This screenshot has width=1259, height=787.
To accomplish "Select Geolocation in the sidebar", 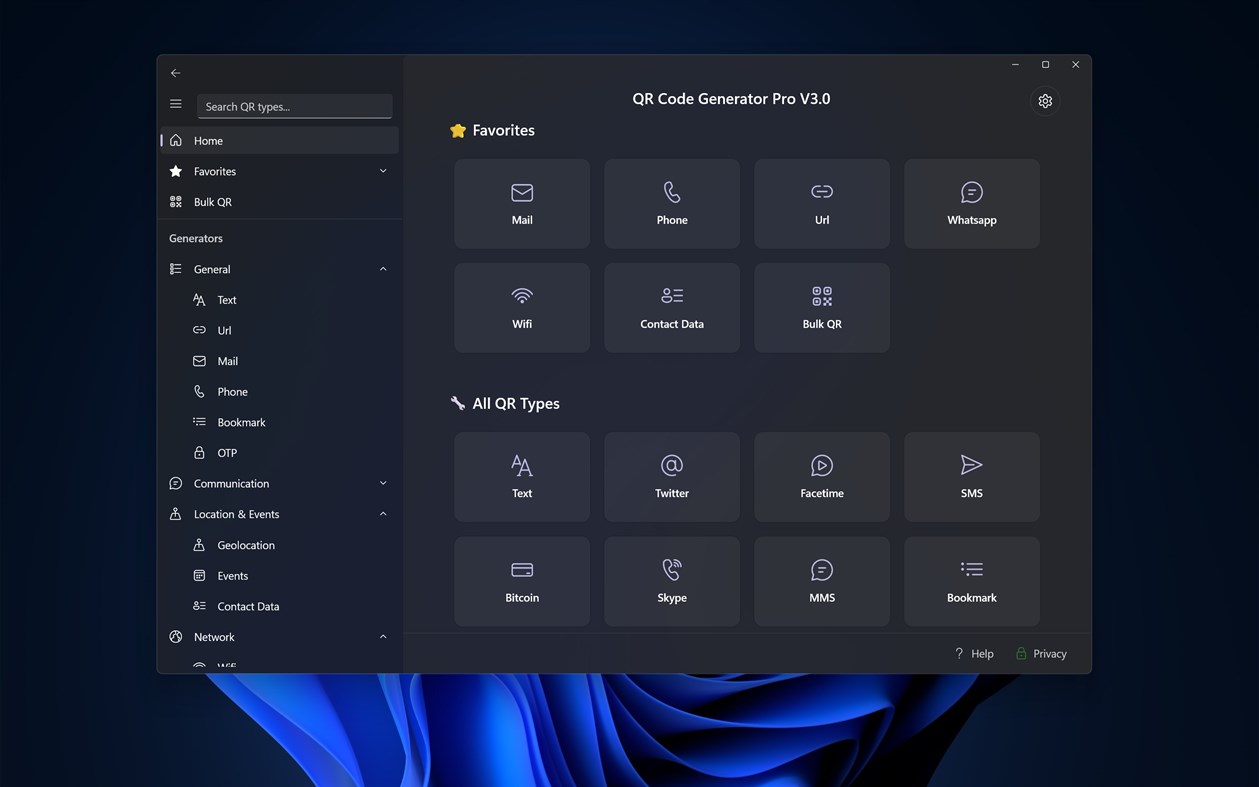I will pos(246,544).
